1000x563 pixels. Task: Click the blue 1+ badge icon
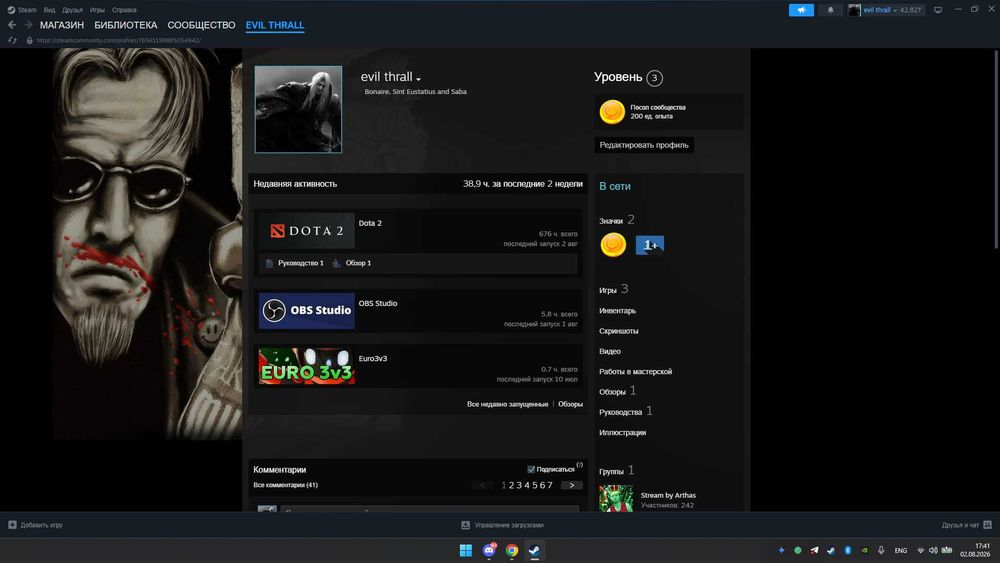(x=650, y=245)
